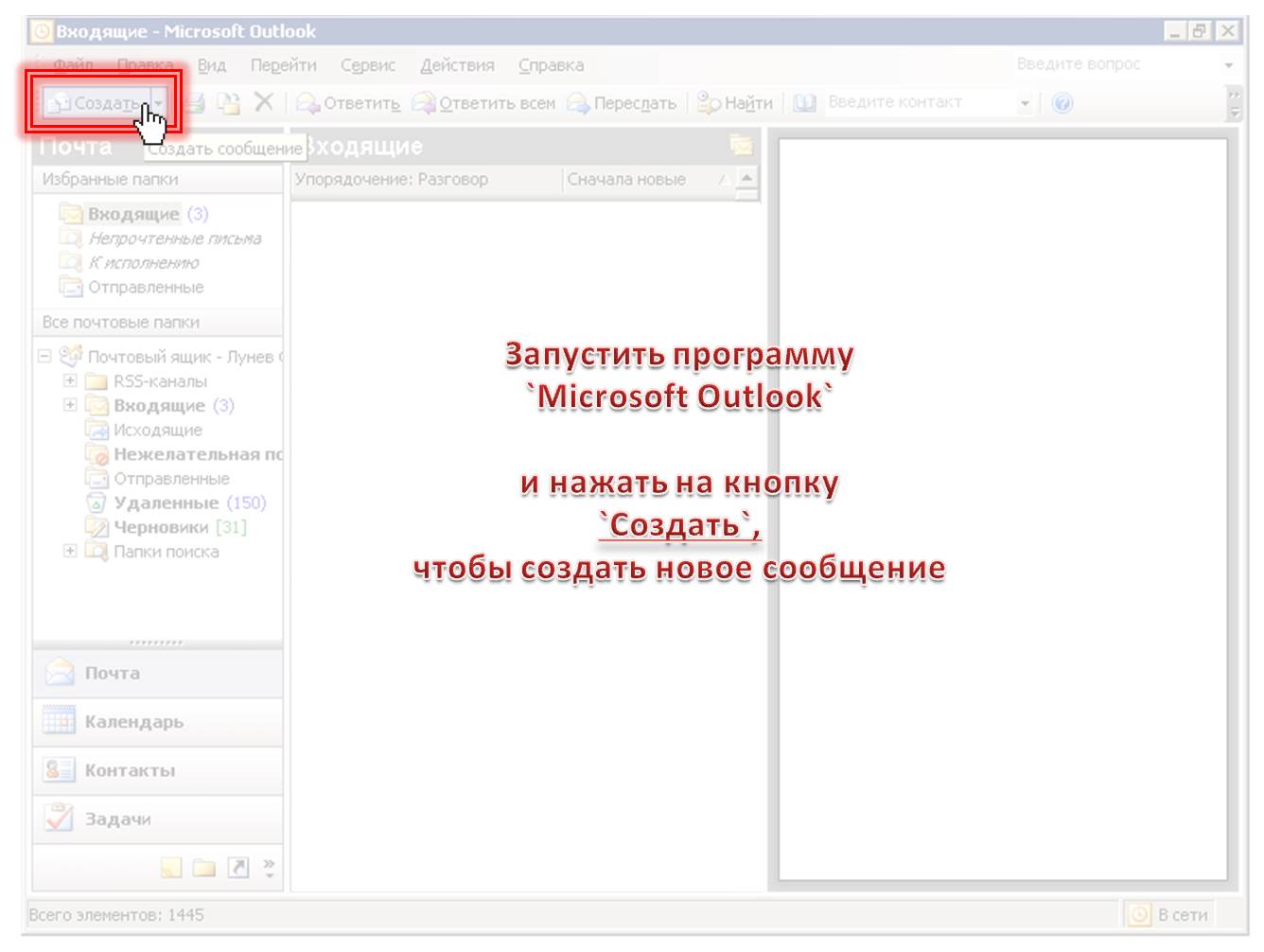Click the Все почтовые папки header

point(158,322)
